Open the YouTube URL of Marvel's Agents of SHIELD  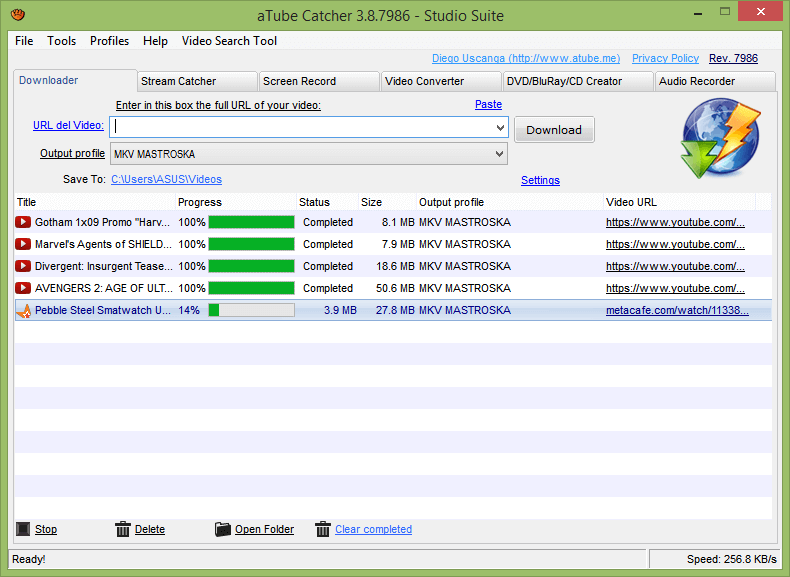pyautogui.click(x=675, y=244)
